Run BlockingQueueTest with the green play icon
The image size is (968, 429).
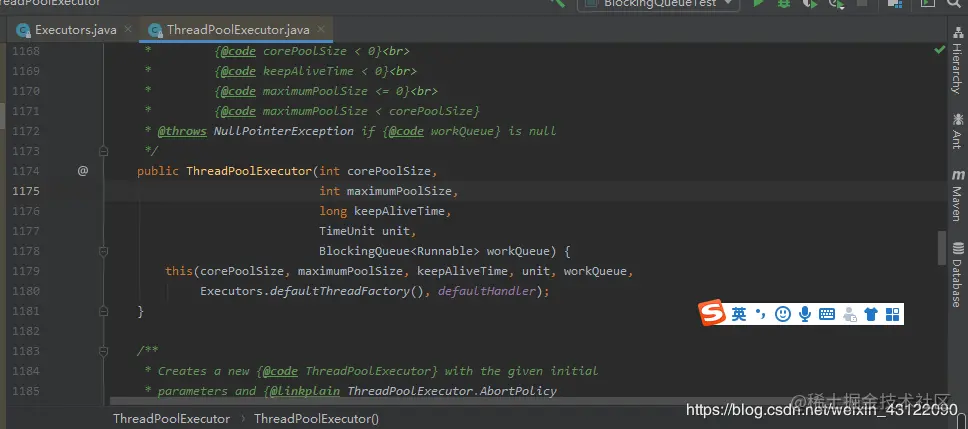click(759, 3)
